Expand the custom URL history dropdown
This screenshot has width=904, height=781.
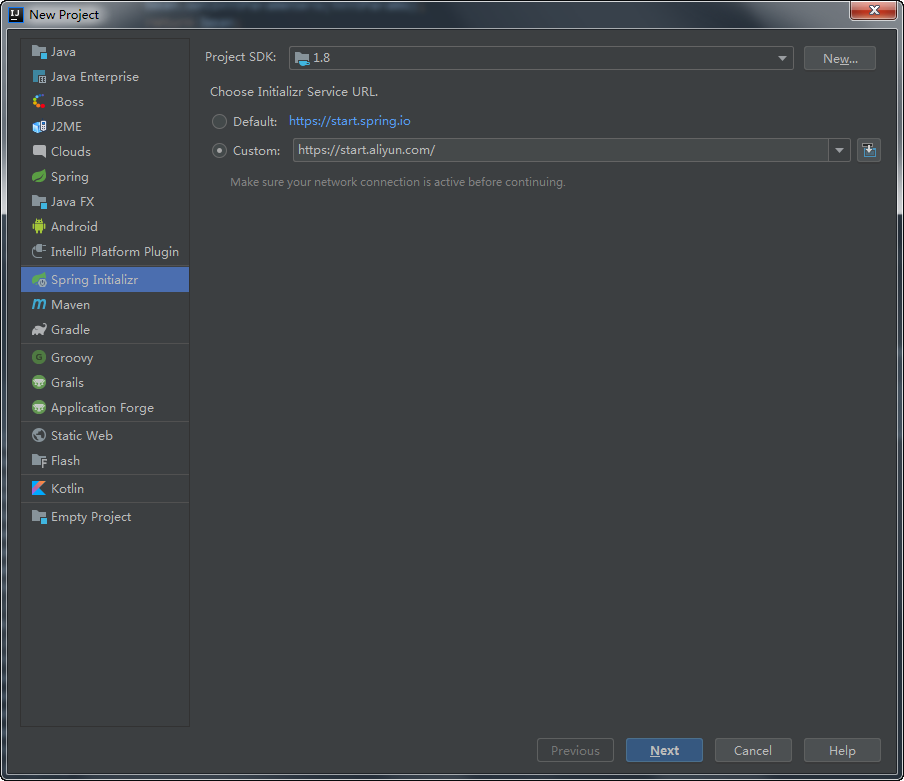[839, 150]
